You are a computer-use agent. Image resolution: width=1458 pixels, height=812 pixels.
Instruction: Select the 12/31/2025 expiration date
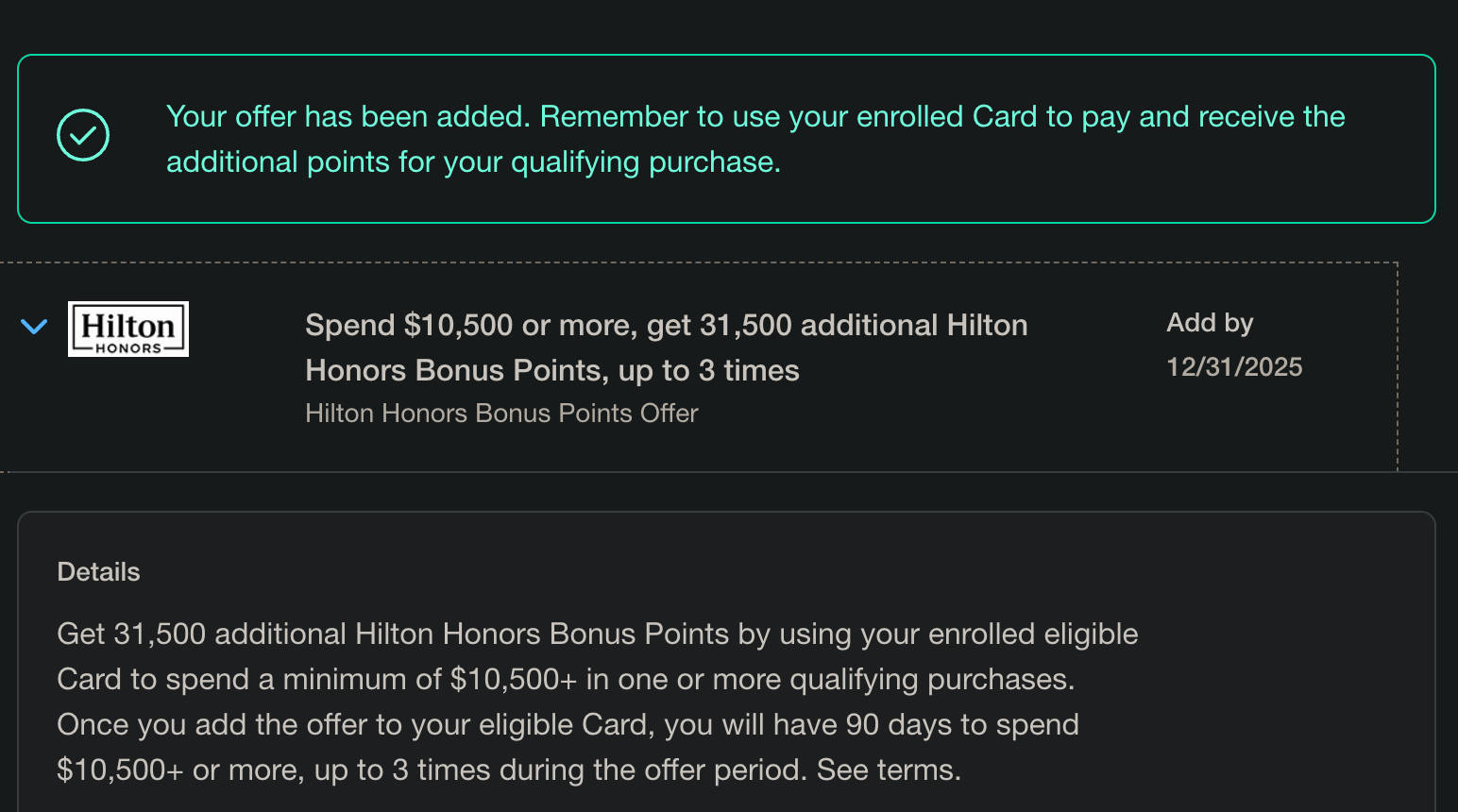1234,366
